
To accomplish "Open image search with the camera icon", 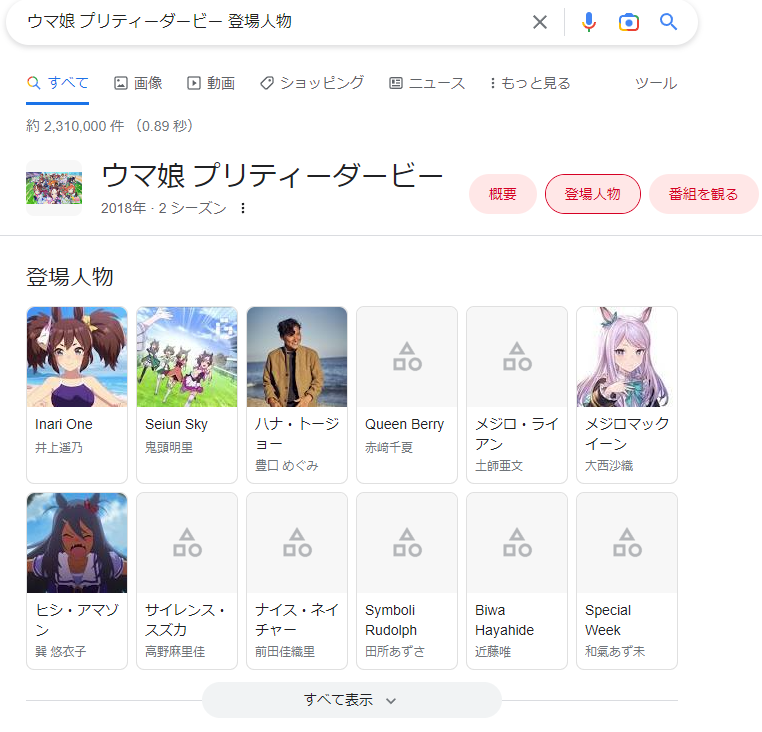I will 628,22.
